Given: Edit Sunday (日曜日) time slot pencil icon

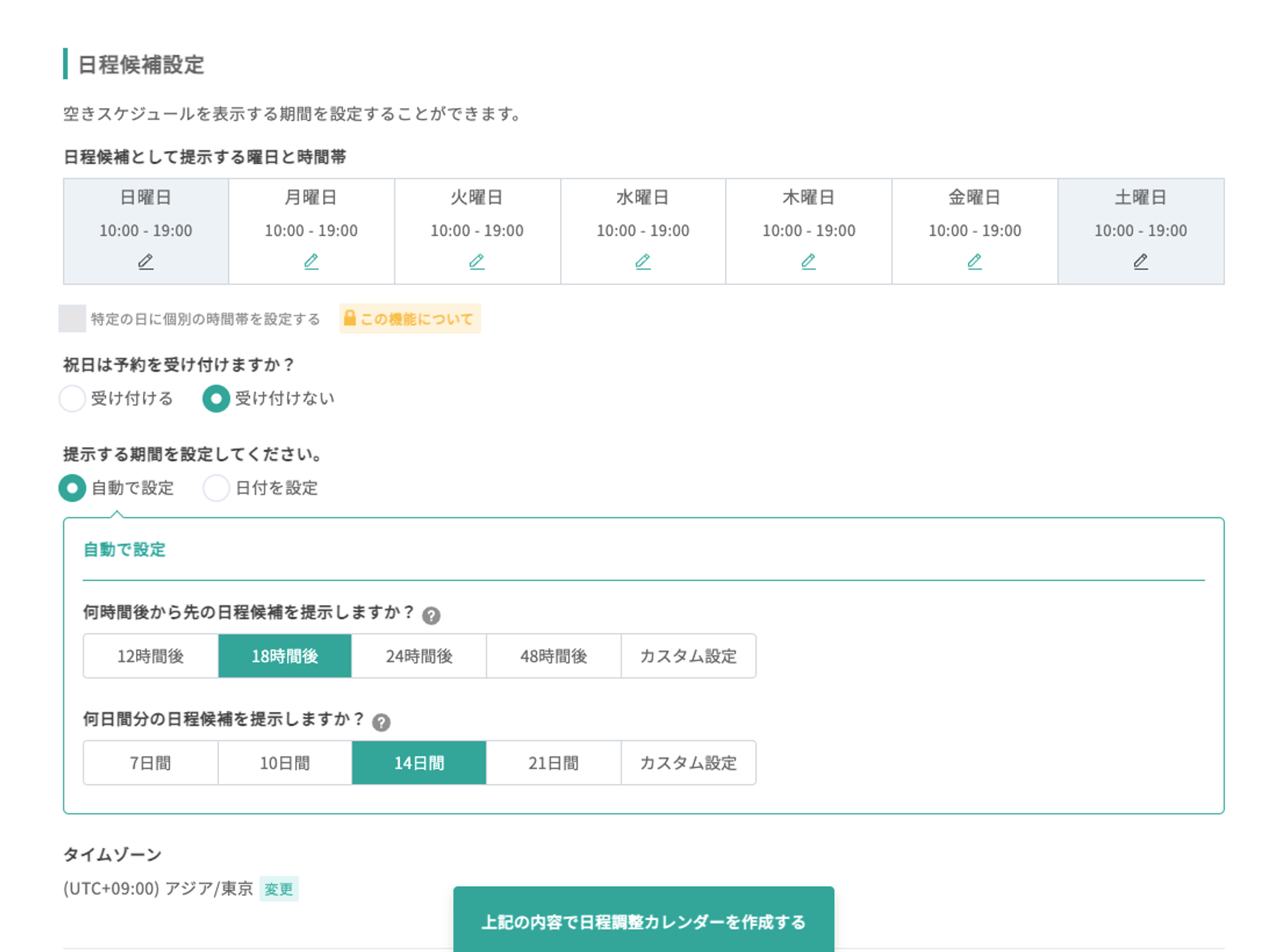Looking at the screenshot, I should tap(146, 262).
